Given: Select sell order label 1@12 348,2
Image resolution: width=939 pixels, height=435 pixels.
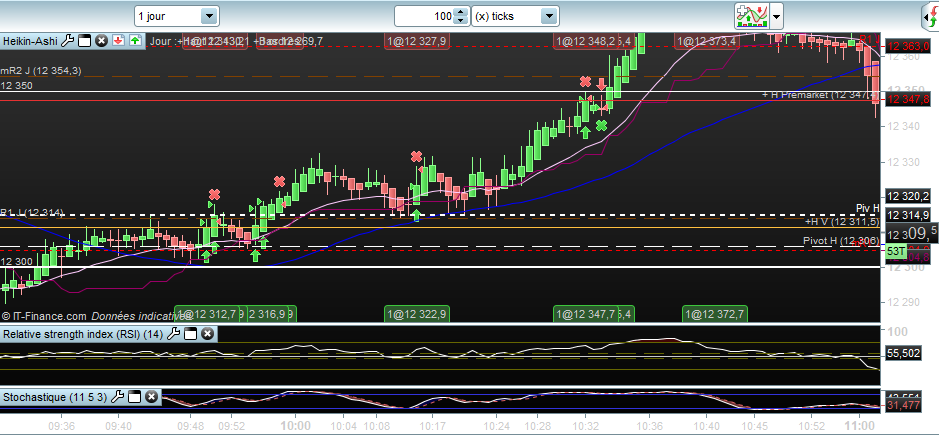Looking at the screenshot, I should [x=586, y=41].
